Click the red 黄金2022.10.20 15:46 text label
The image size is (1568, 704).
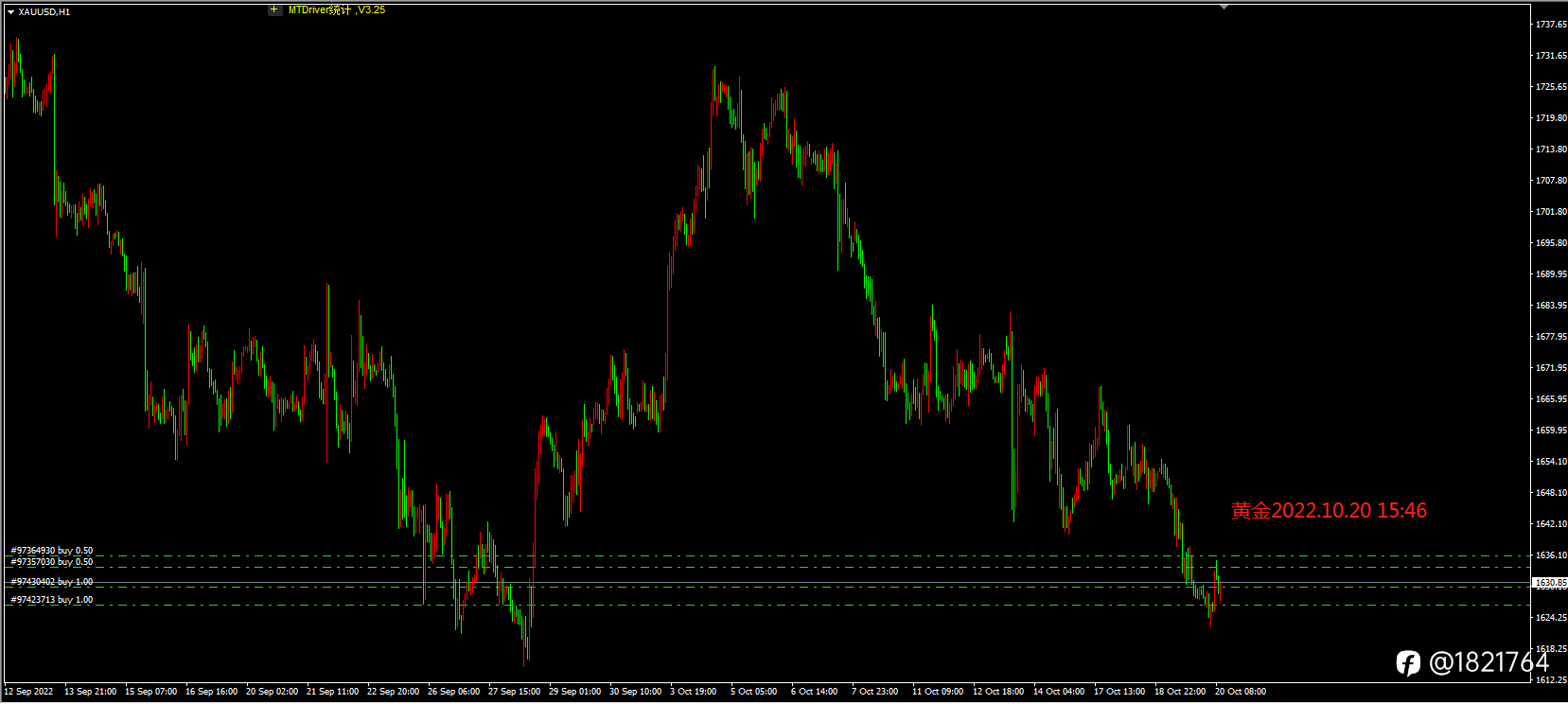[1329, 511]
